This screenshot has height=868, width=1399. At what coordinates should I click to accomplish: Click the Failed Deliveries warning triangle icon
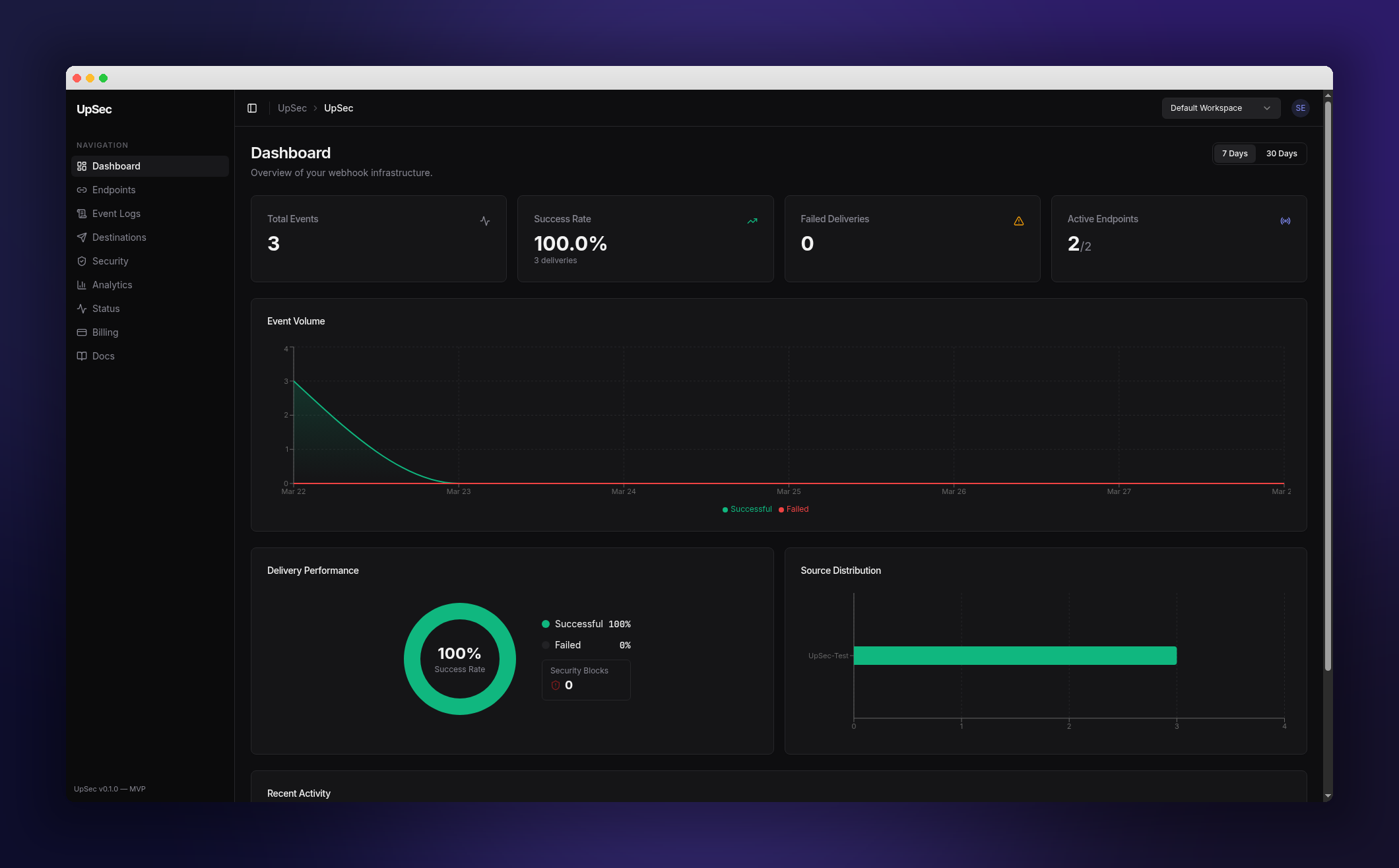[x=1018, y=221]
